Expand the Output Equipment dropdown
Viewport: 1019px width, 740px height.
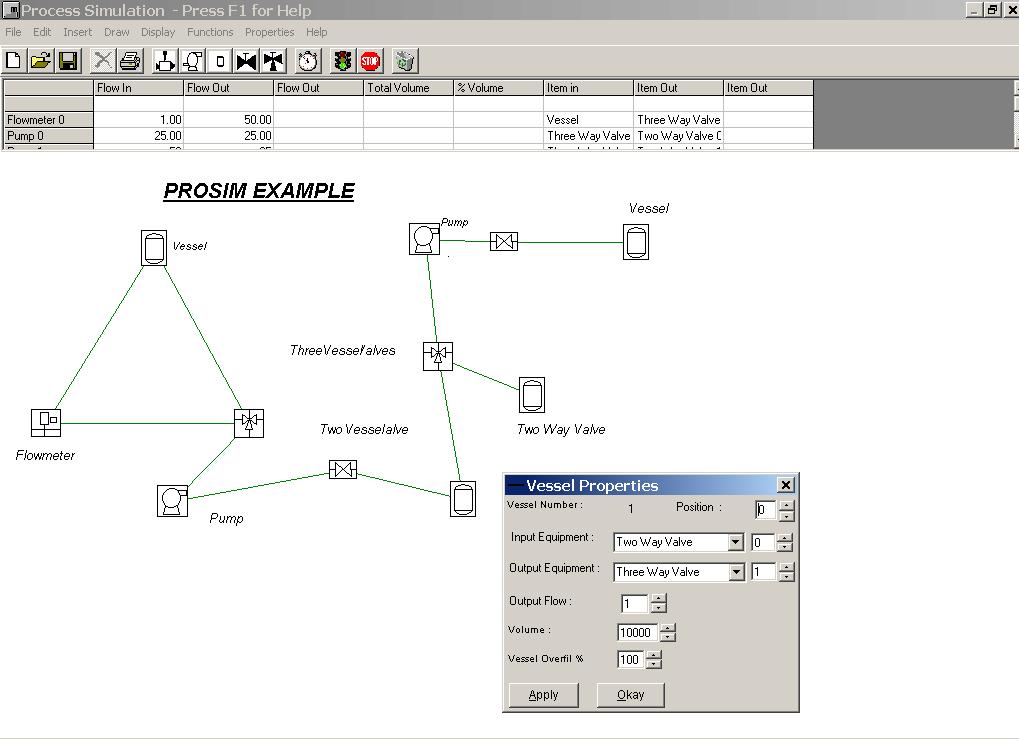[x=736, y=573]
